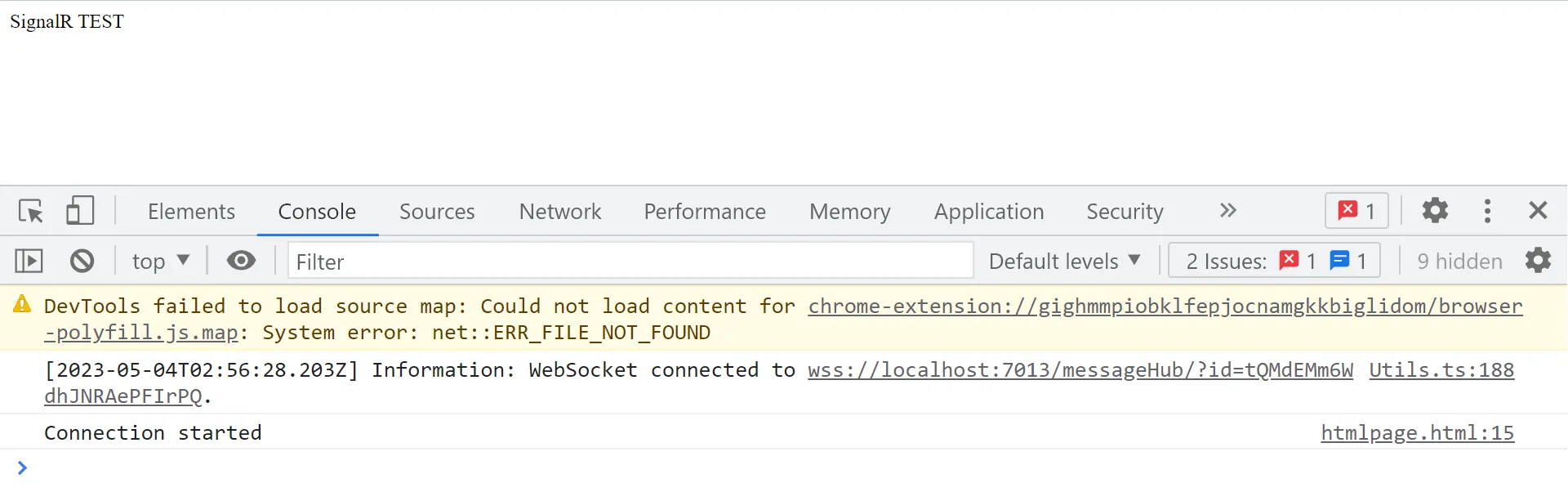Expand the more tabs chevron
This screenshot has height=501, width=1568.
coord(1227,211)
